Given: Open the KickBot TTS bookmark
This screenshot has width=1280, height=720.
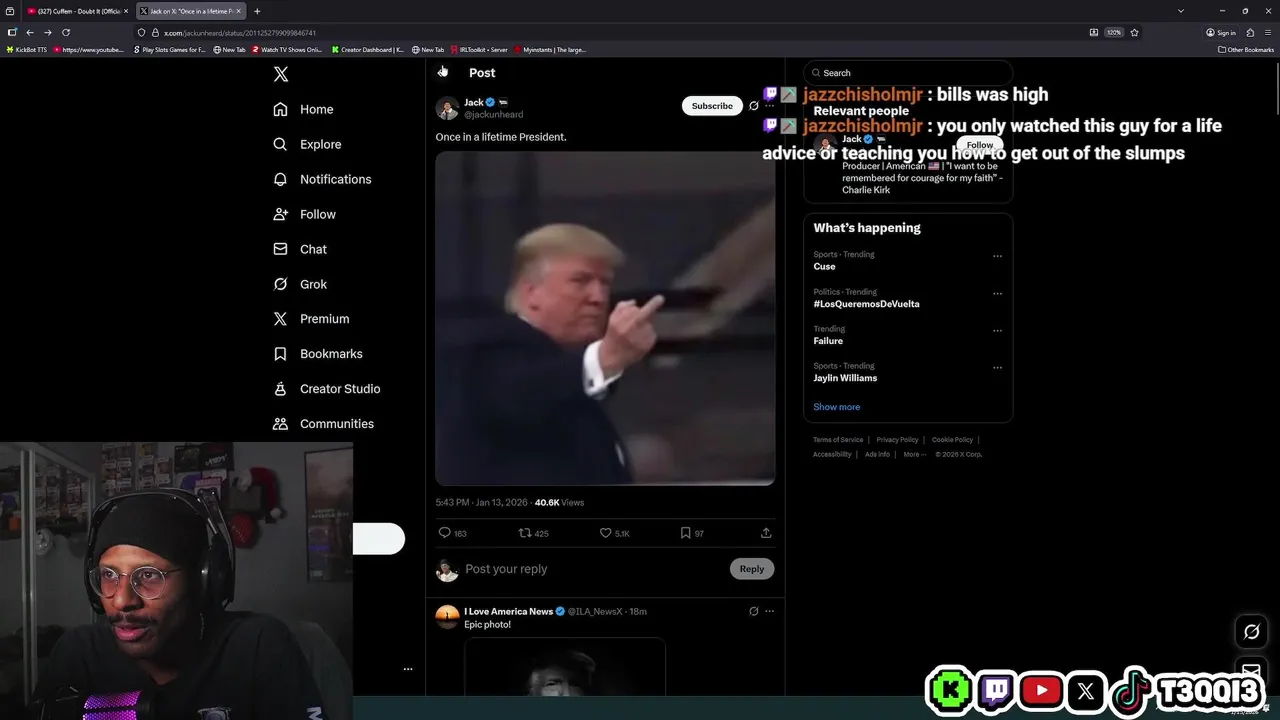Looking at the screenshot, I should point(26,49).
